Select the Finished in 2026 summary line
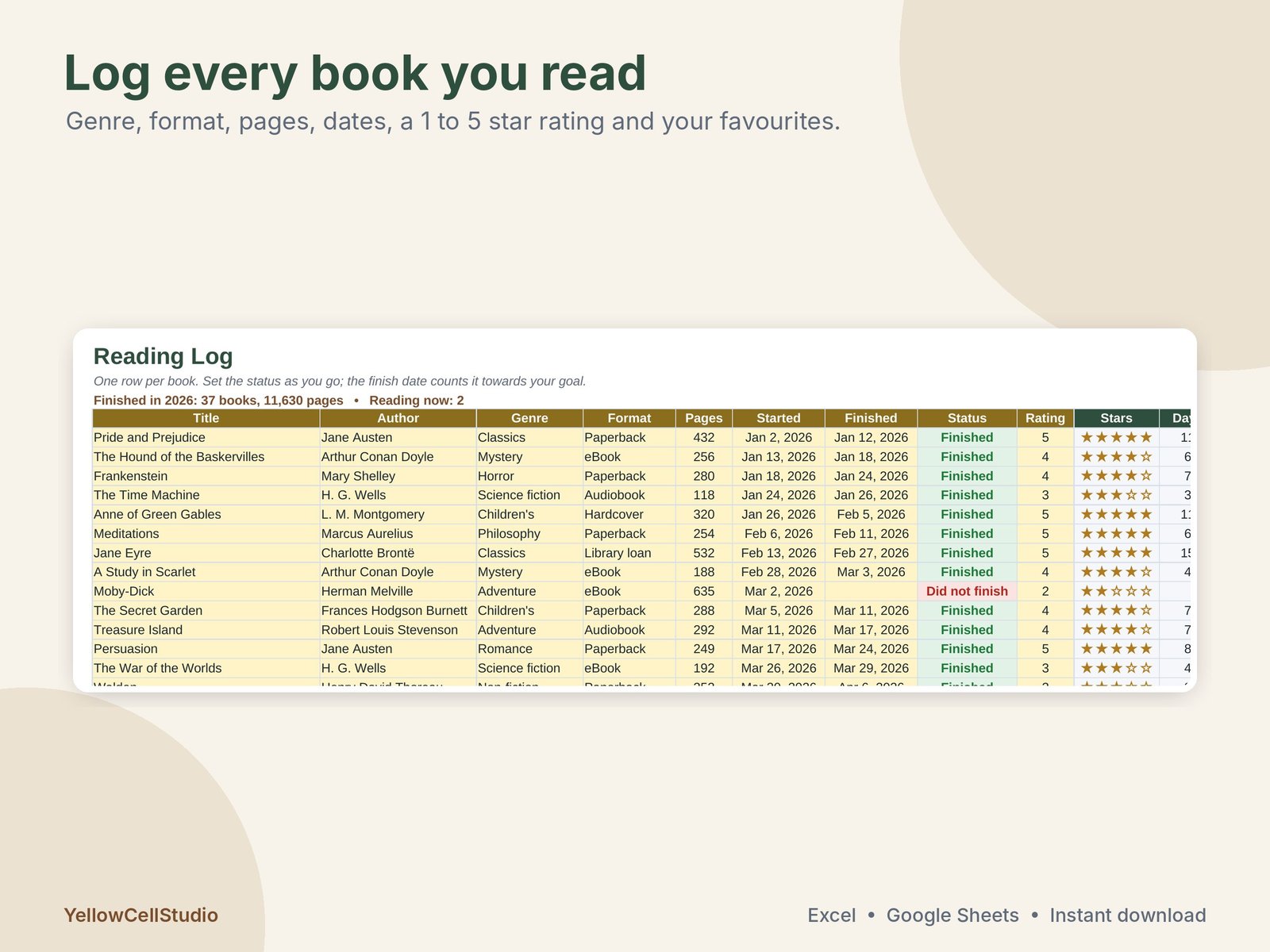1270x952 pixels. tap(279, 401)
